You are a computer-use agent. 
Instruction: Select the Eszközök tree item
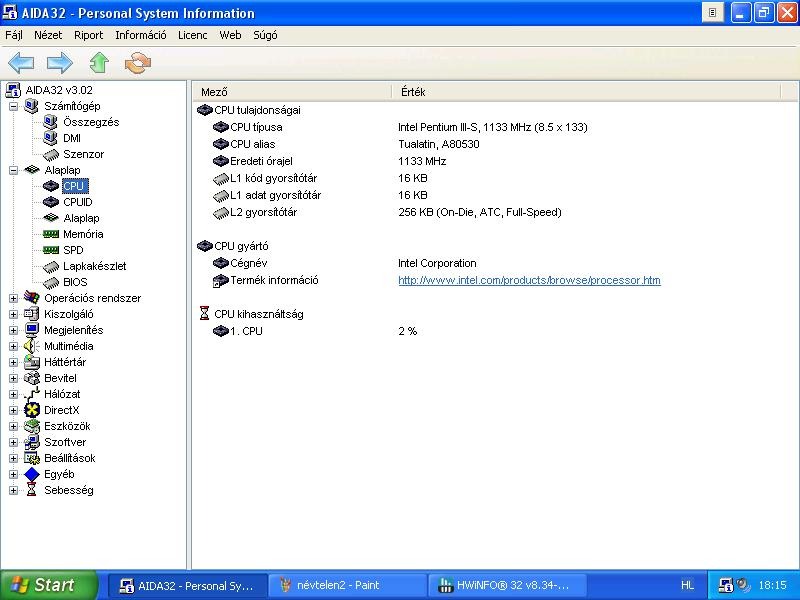tap(67, 427)
